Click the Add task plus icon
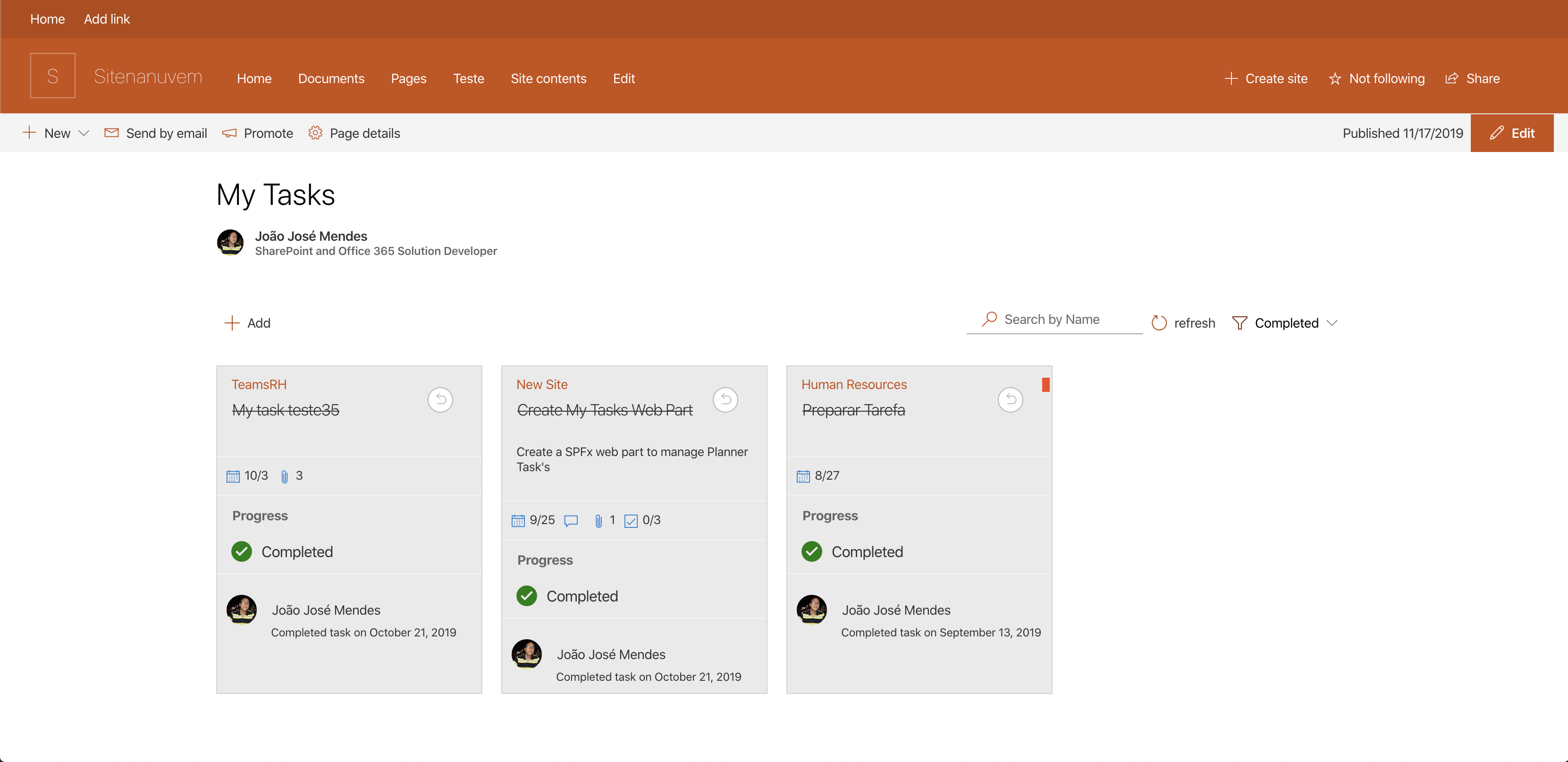 (232, 323)
